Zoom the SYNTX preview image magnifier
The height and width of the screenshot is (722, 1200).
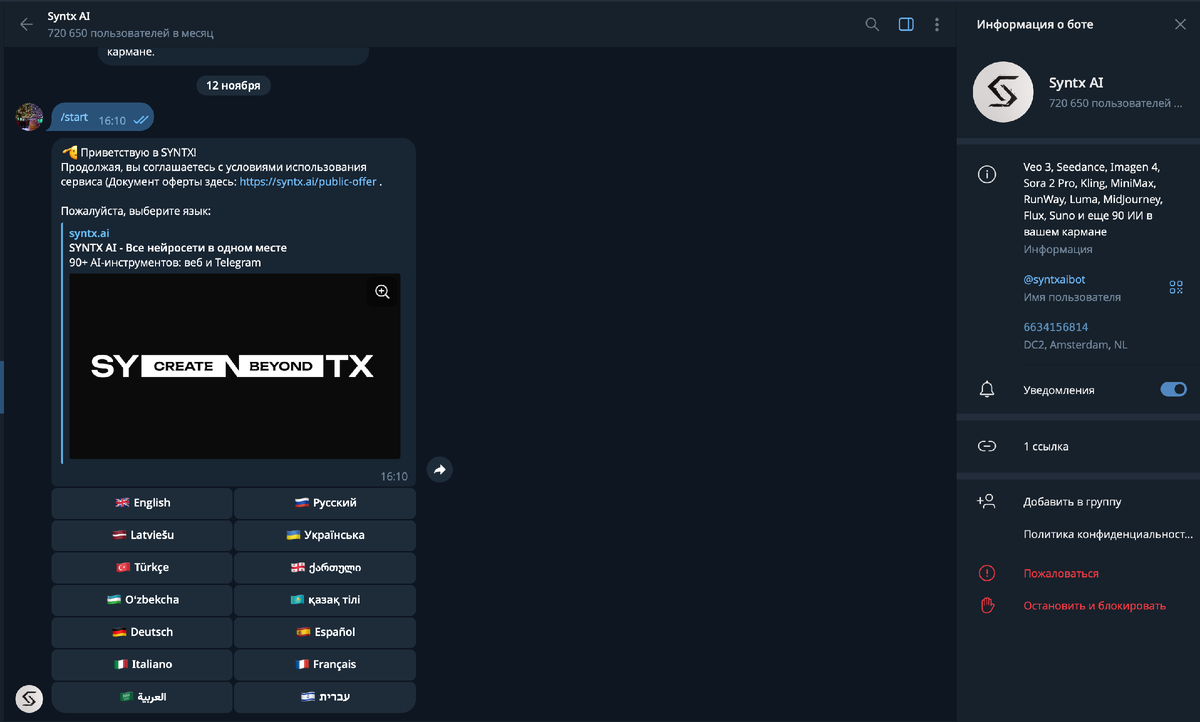pyautogui.click(x=382, y=292)
